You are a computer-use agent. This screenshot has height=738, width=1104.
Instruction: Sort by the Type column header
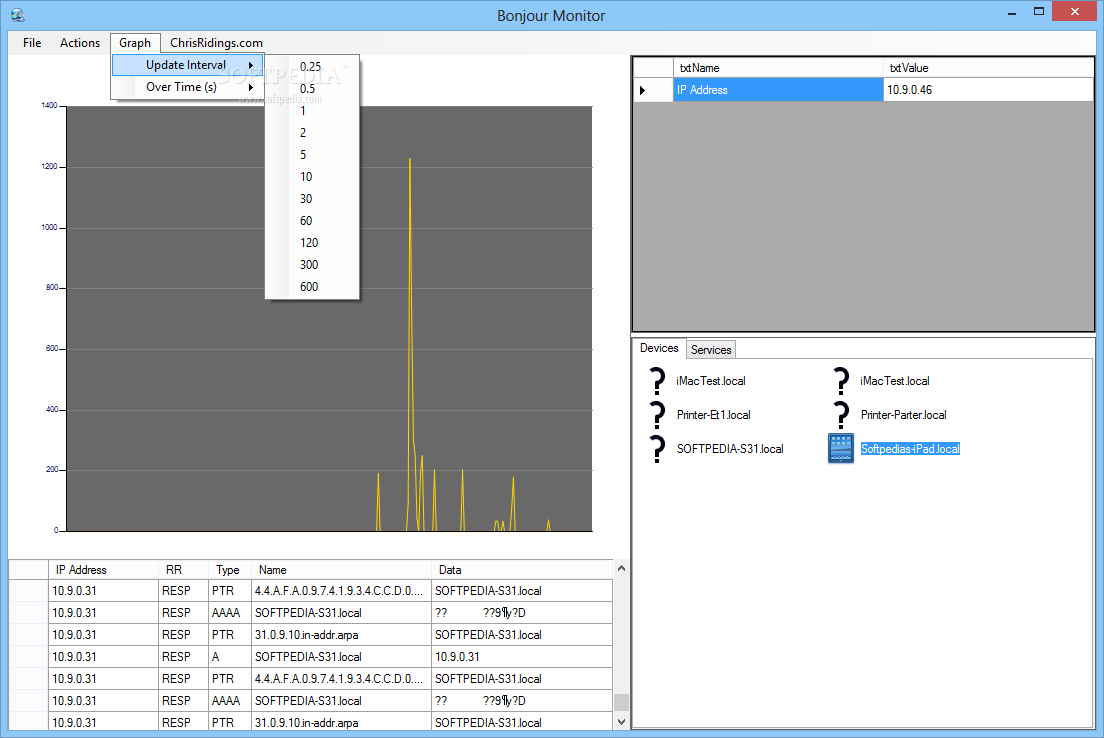[x=230, y=570]
